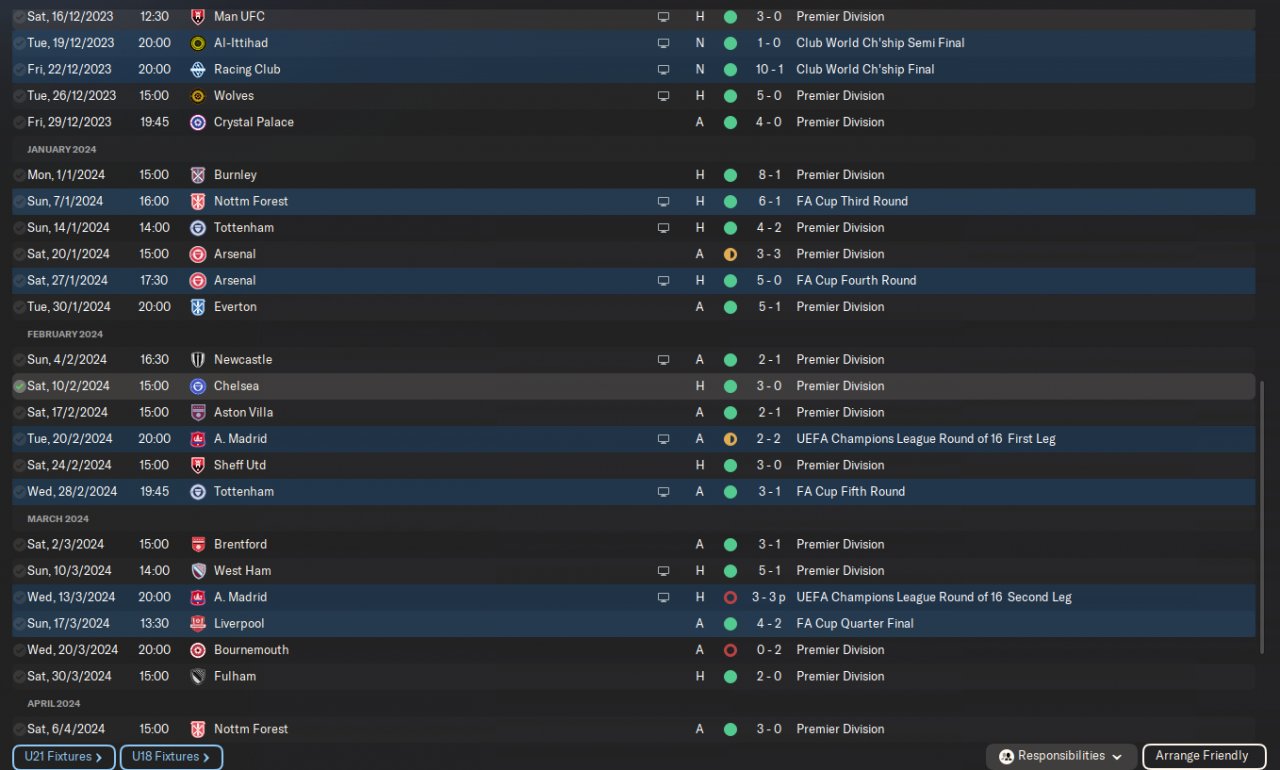Click the Bournemouth club badge icon

(x=198, y=650)
